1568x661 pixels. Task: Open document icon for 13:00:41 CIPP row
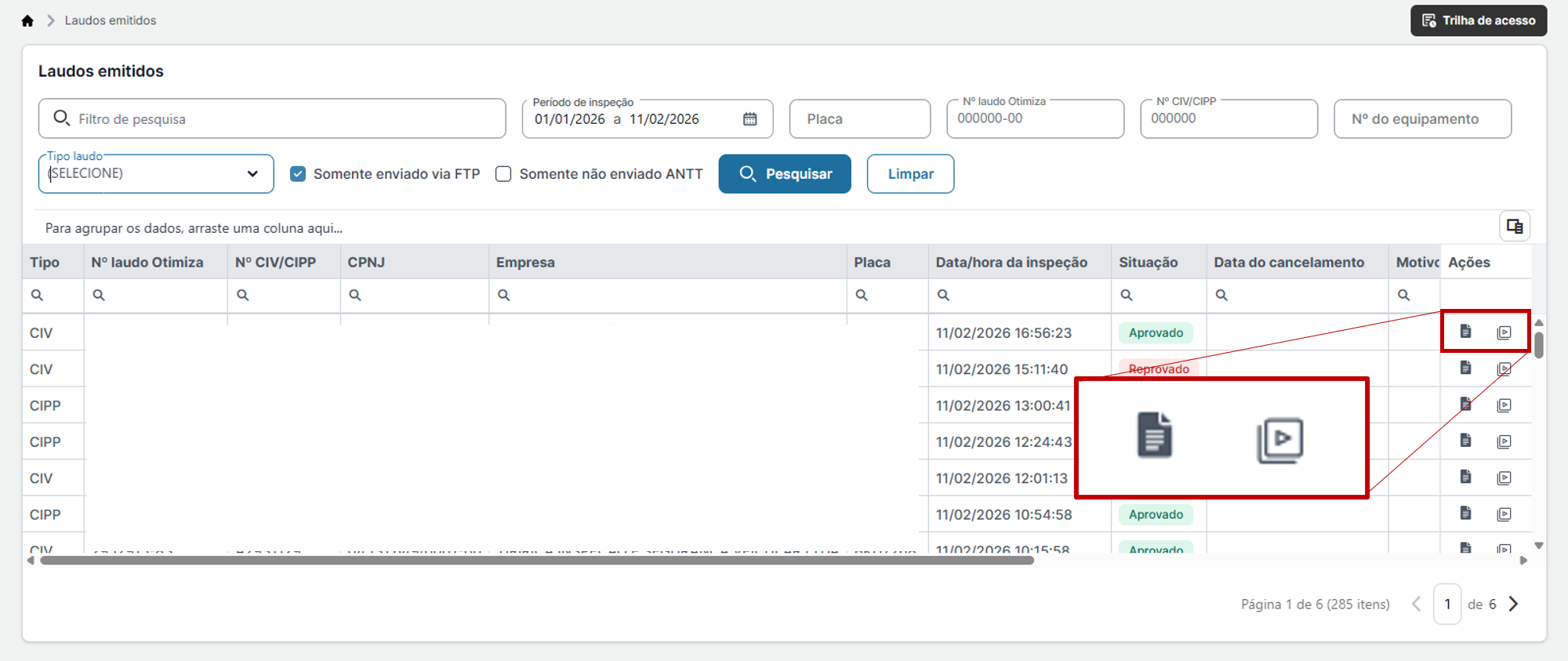(x=1465, y=405)
